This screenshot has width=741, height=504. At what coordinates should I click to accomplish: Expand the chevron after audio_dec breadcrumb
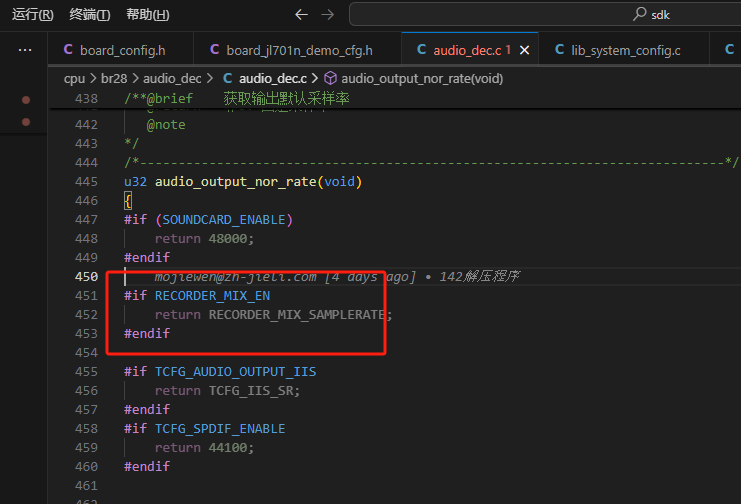click(x=210, y=78)
